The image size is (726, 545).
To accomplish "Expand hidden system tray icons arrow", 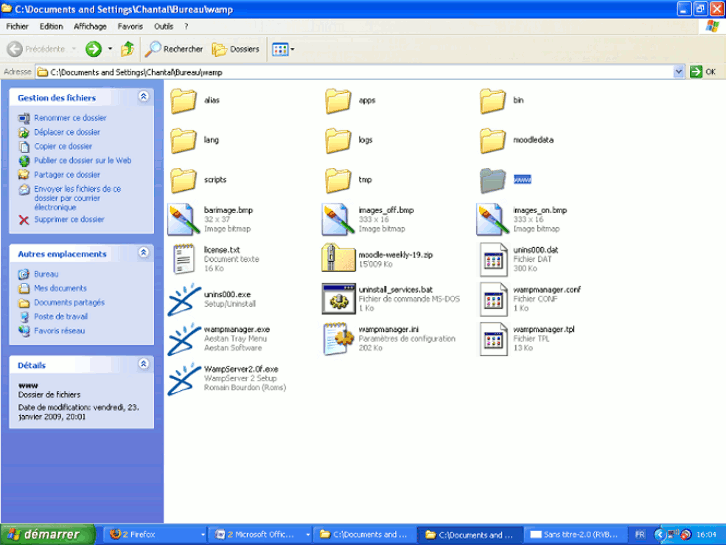I will (x=659, y=535).
